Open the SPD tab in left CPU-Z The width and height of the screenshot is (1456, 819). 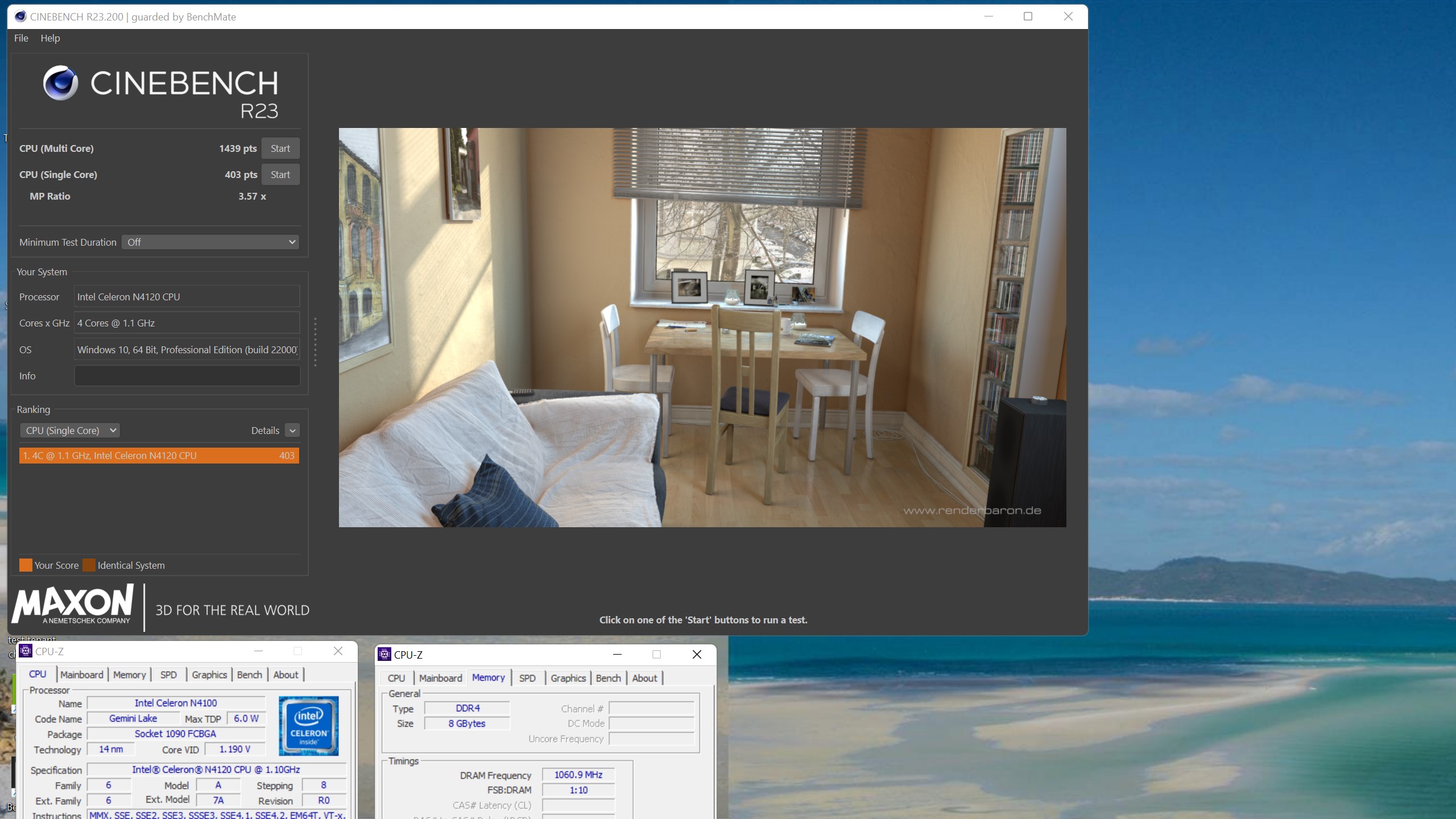[x=168, y=675]
